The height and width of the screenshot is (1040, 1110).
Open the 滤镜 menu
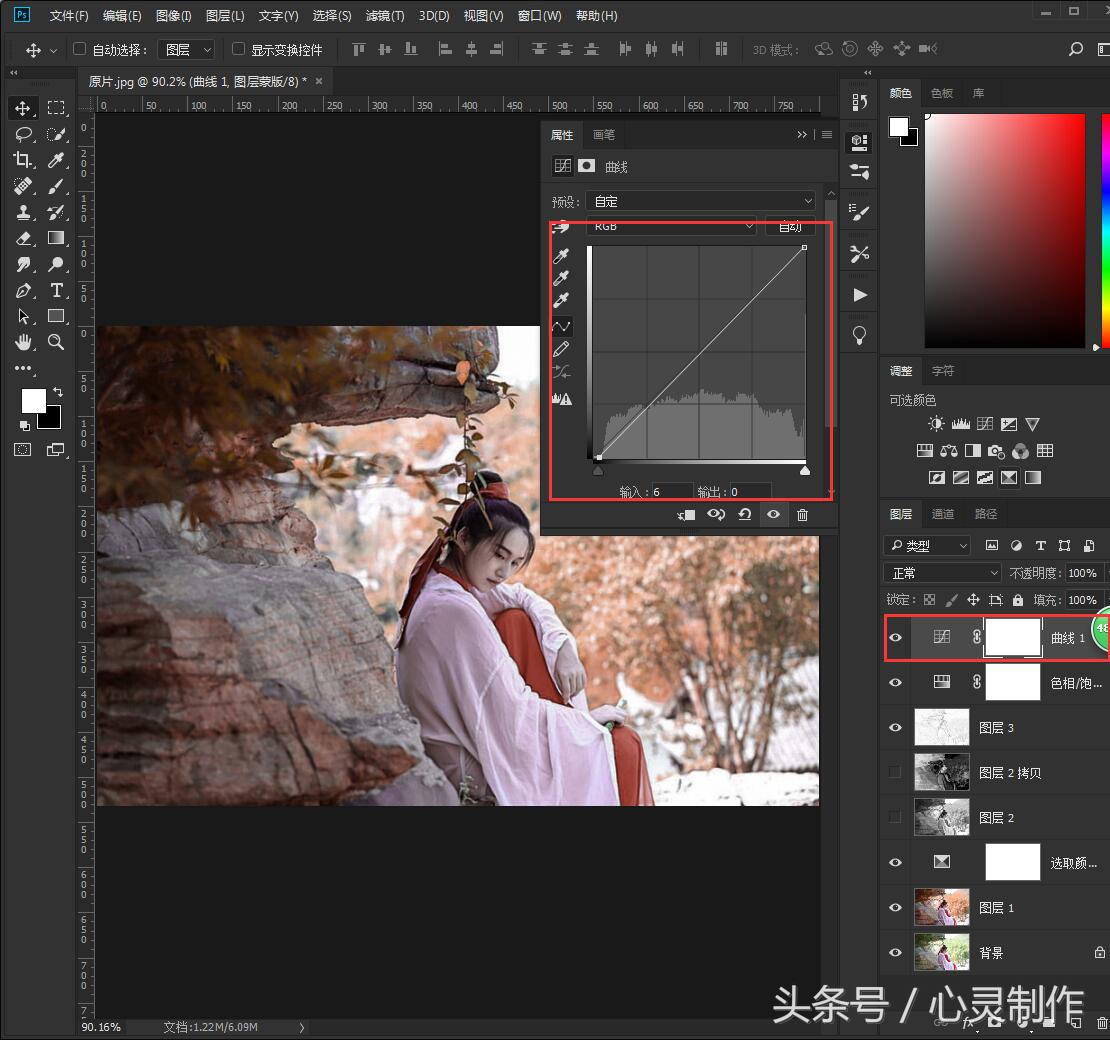point(384,15)
